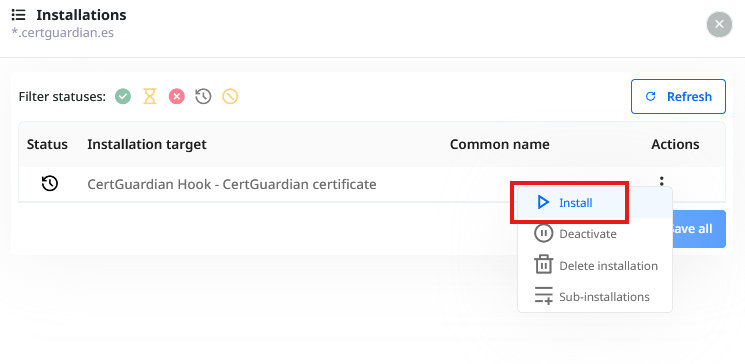The height and width of the screenshot is (364, 745).
Task: Click the Refresh button
Action: tap(678, 96)
